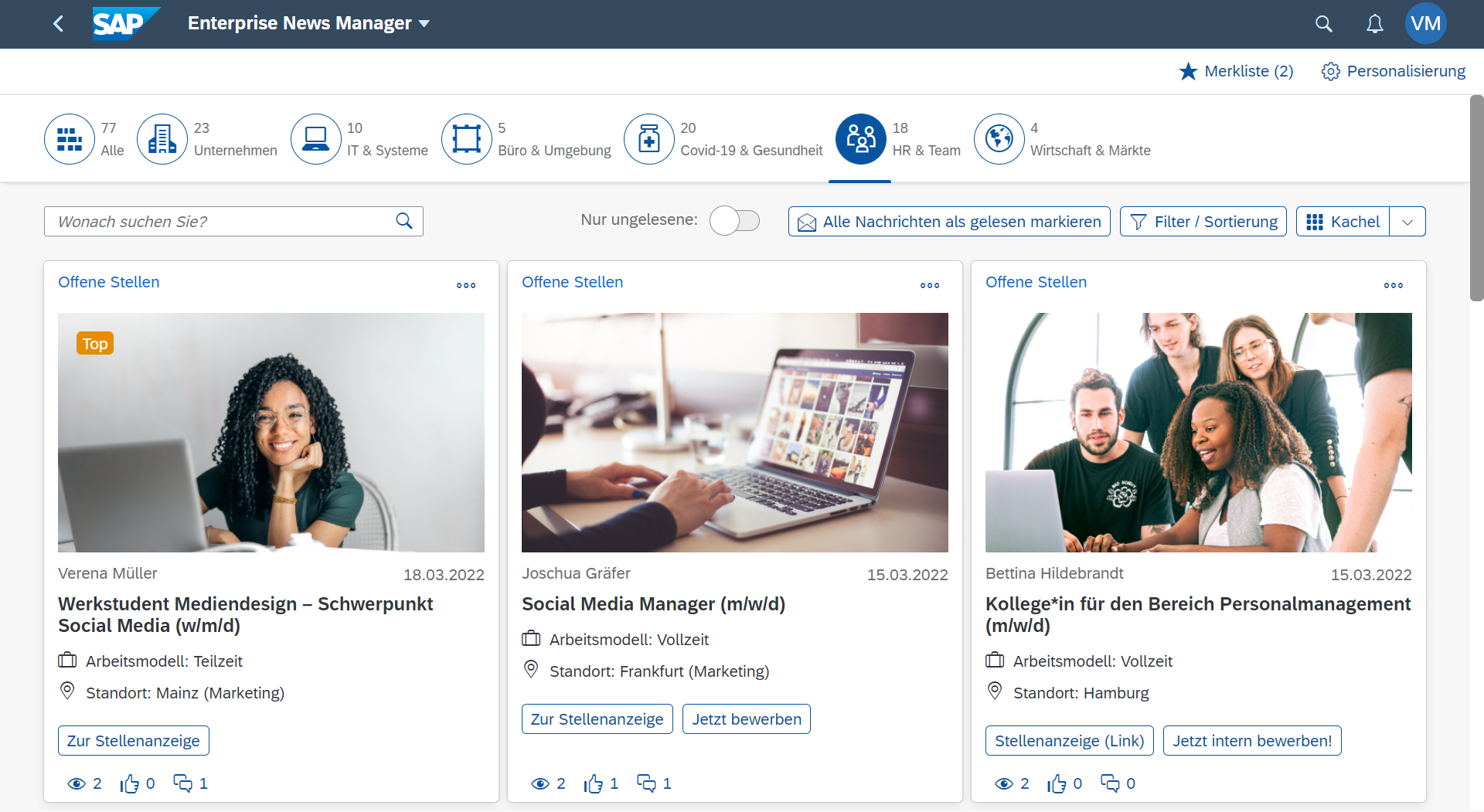
Task: Open the notifications bell
Action: coord(1374,23)
